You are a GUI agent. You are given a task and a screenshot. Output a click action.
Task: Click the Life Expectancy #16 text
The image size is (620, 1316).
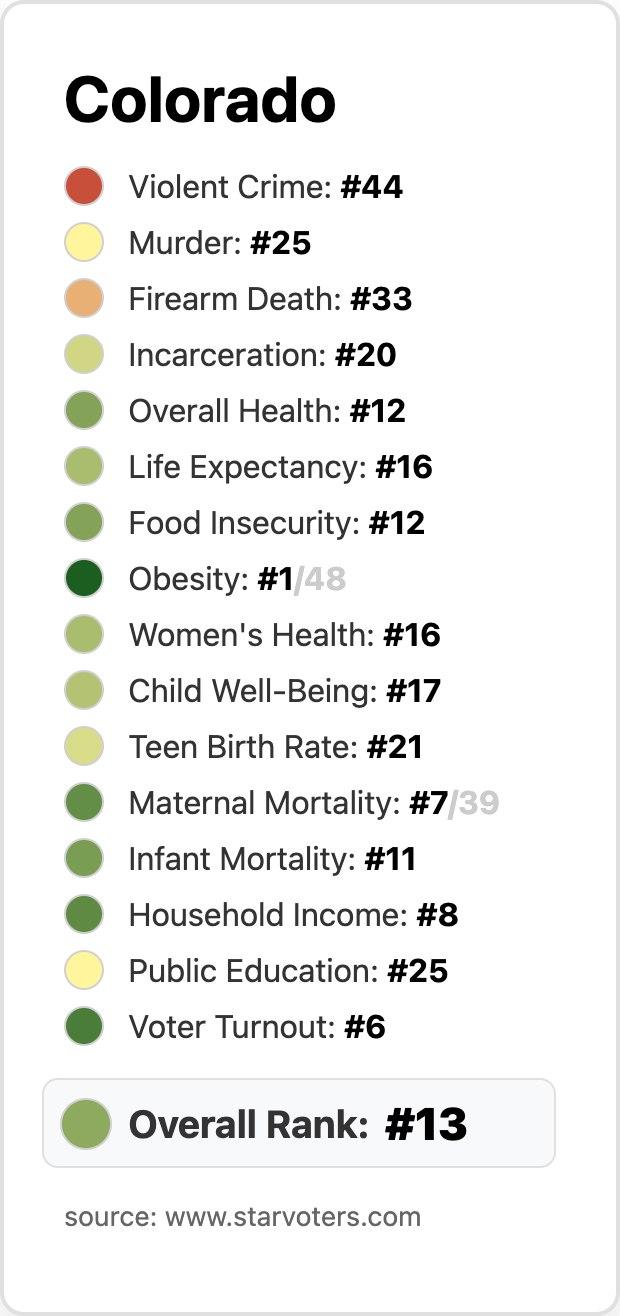(x=280, y=467)
